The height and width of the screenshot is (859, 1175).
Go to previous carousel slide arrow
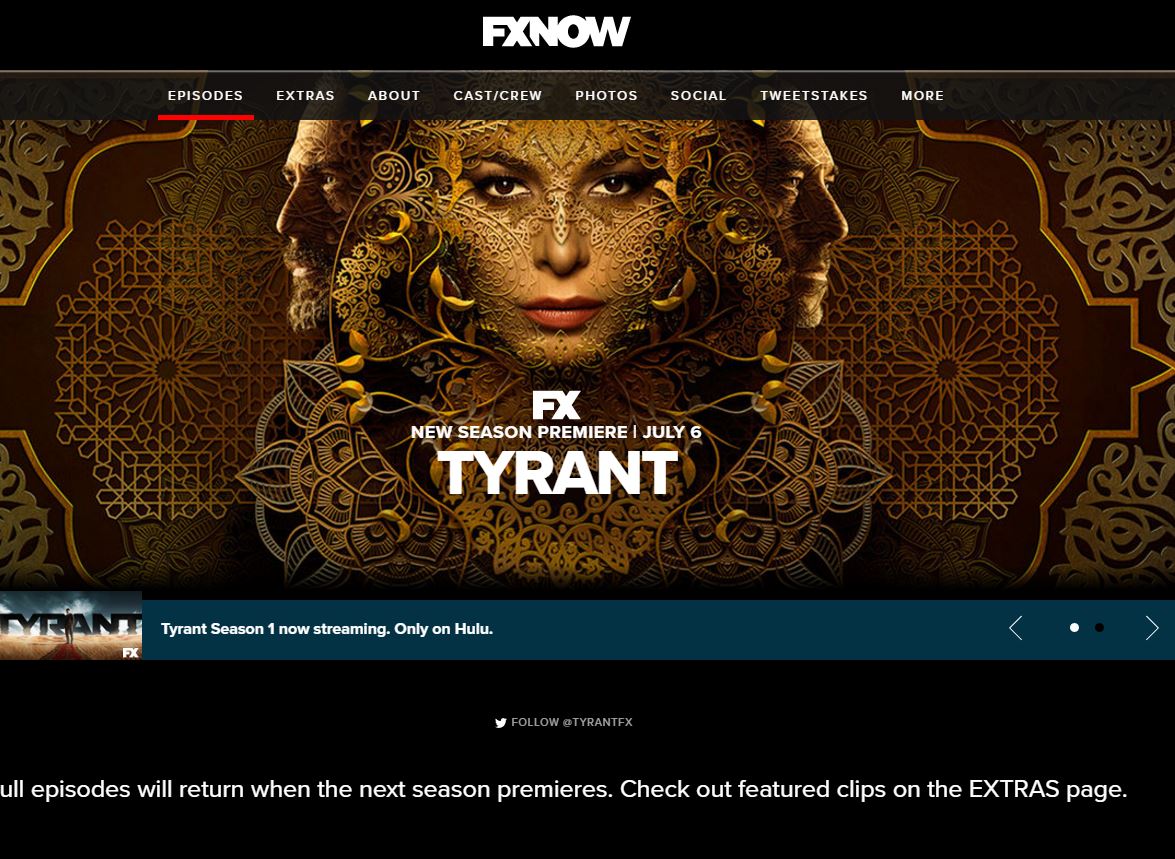pos(1015,628)
